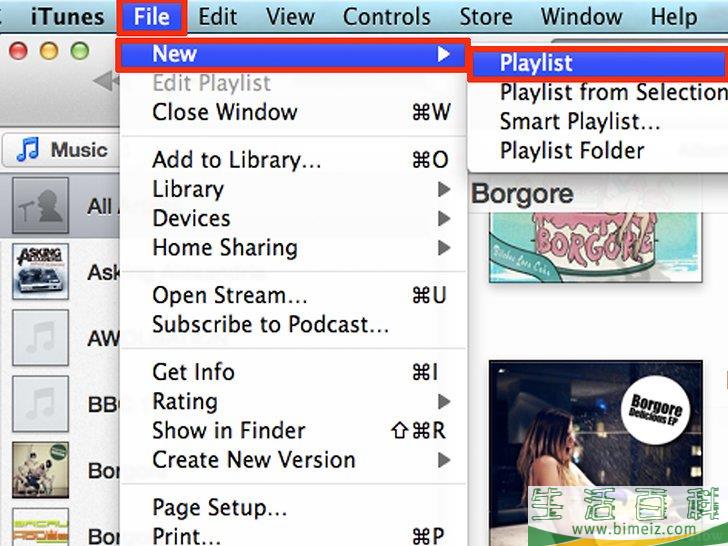This screenshot has width=728, height=546.
Task: Open the File menu
Action: coord(151,17)
